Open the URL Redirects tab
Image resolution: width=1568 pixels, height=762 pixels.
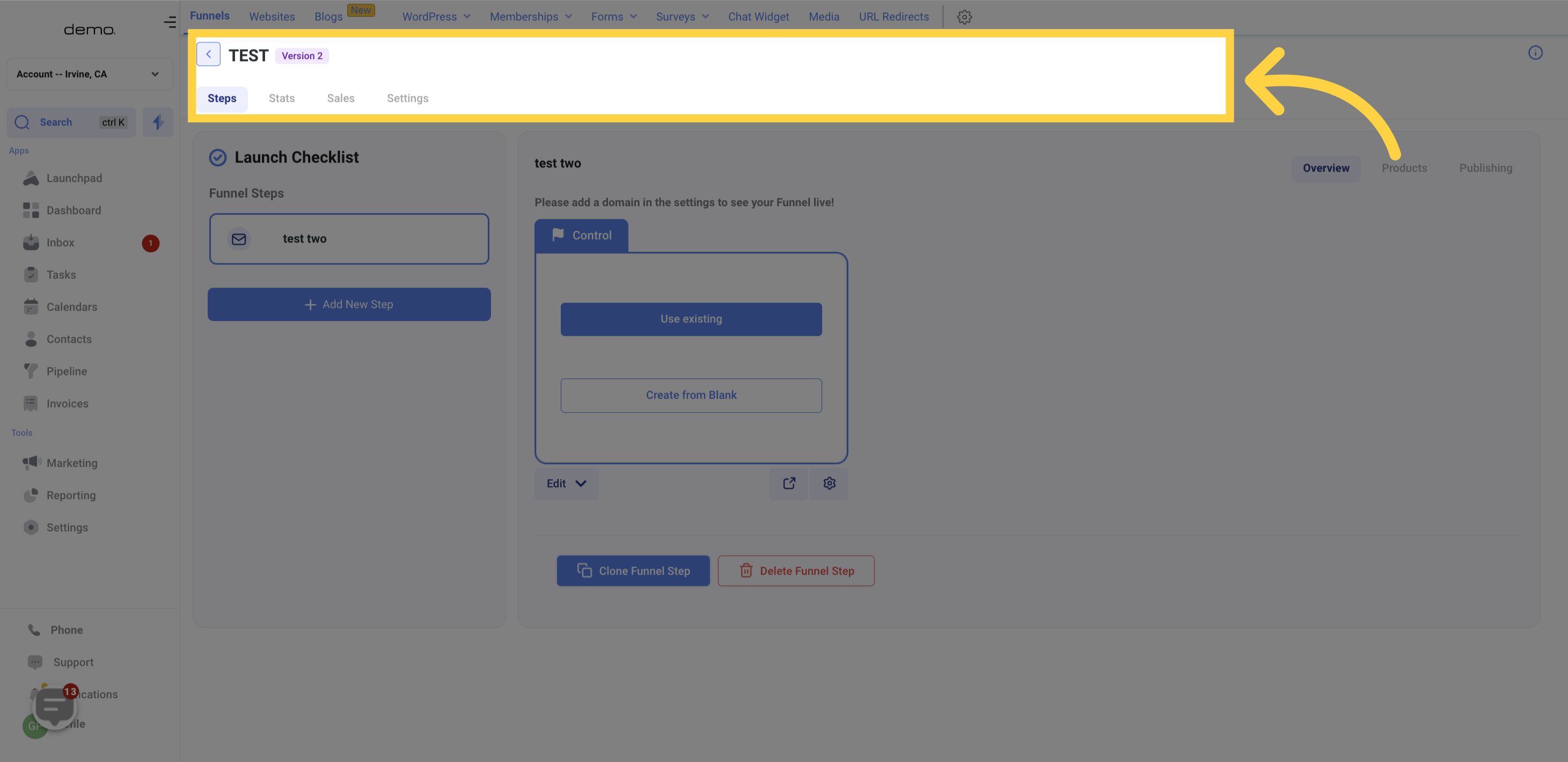893,17
